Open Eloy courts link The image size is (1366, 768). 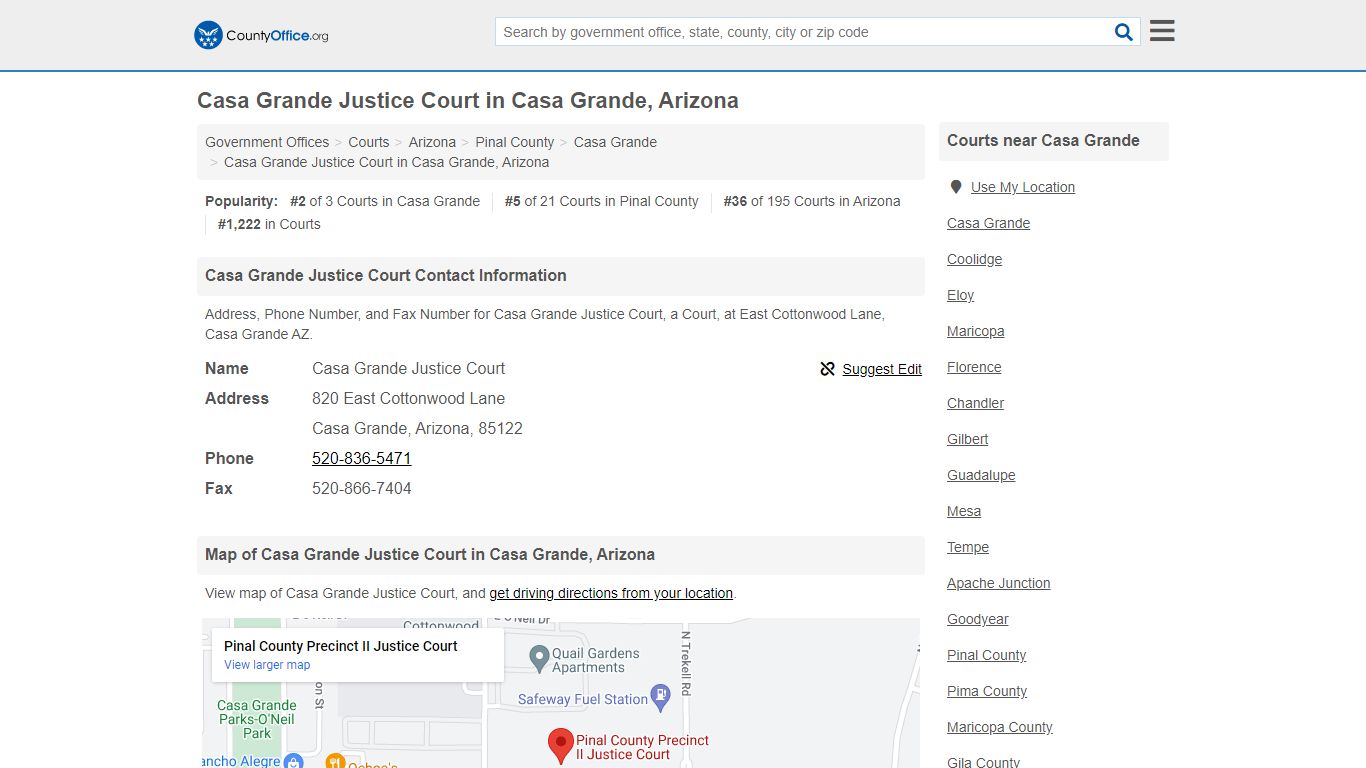[x=960, y=295]
